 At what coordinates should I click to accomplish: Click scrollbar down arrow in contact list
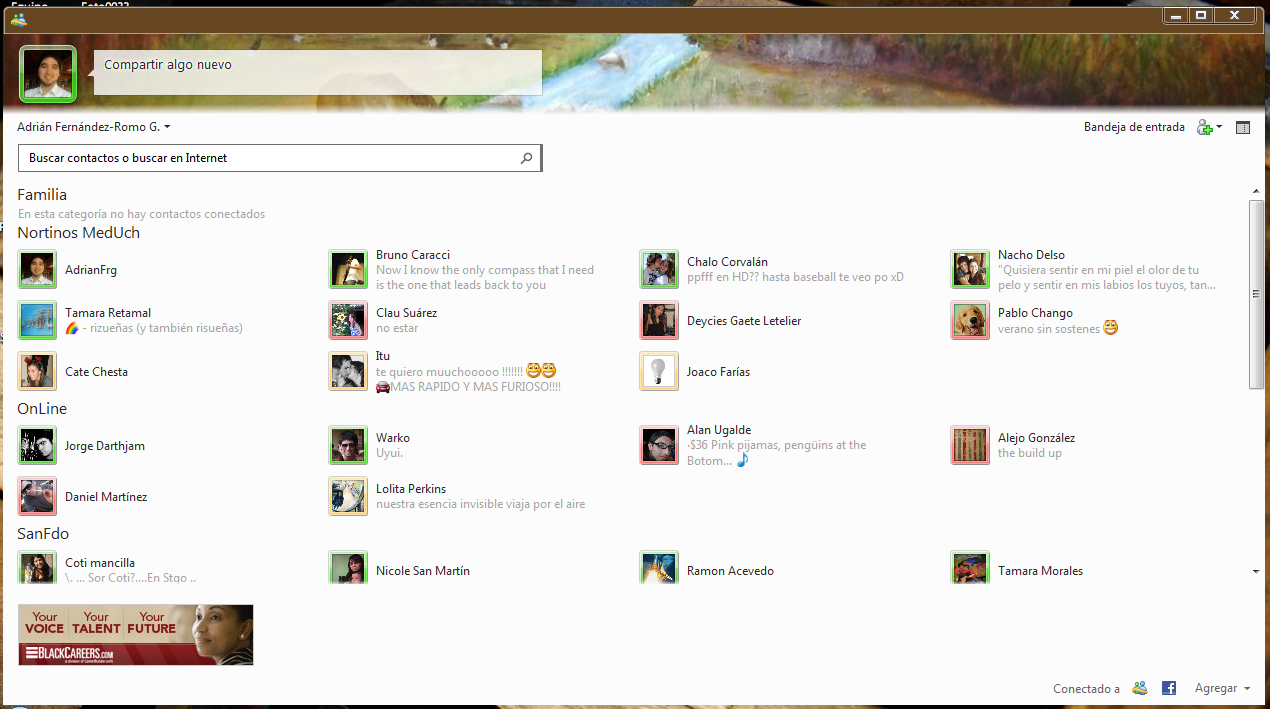pyautogui.click(x=1257, y=571)
